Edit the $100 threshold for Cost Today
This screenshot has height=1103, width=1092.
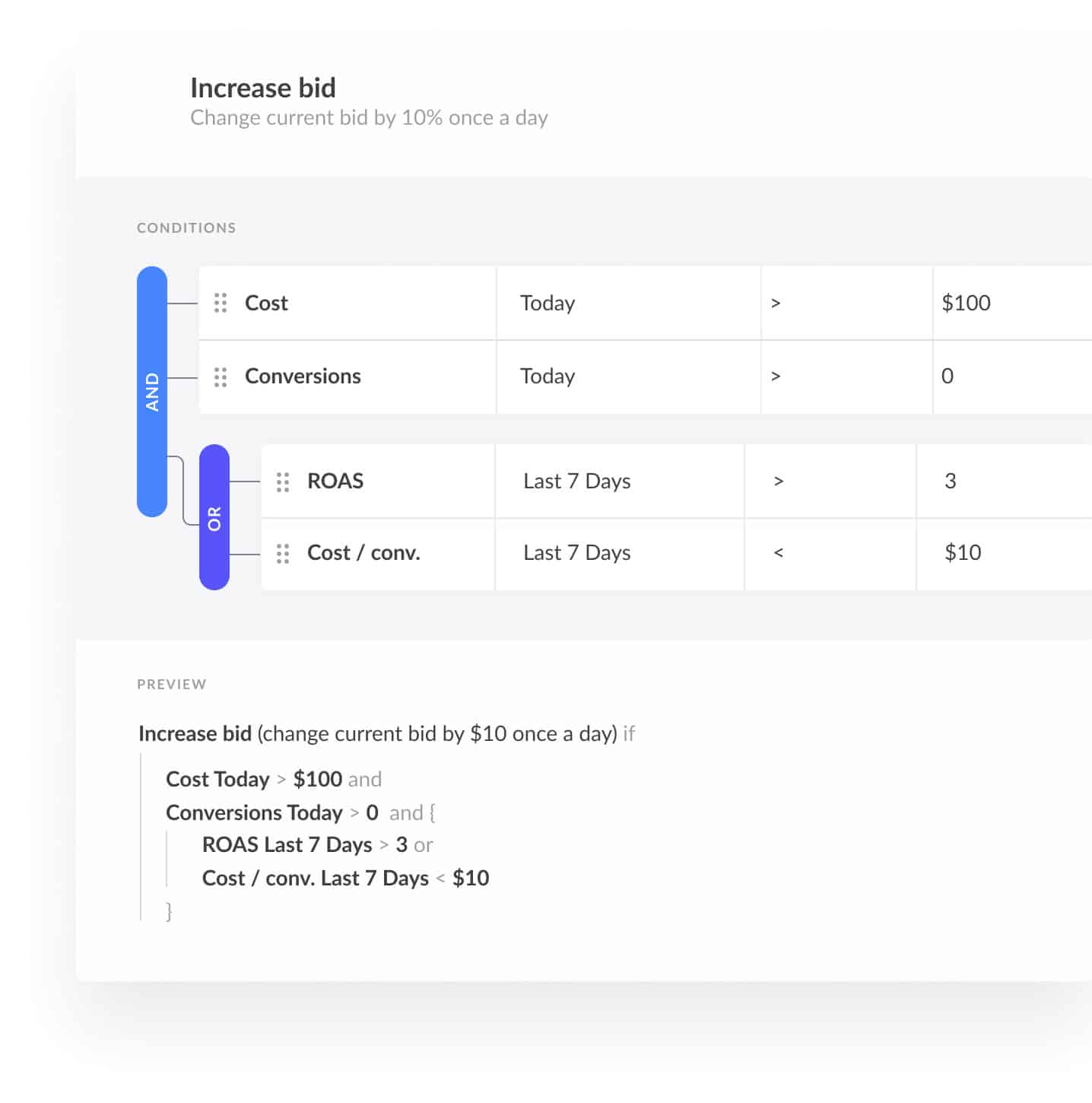coord(967,302)
